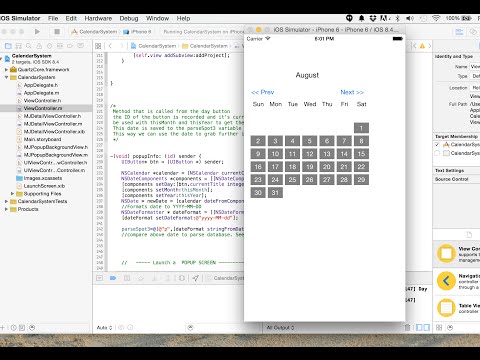Select the Standard editor icon in Xcode toolbar
This screenshot has height=360, width=480.
(x=459, y=32)
